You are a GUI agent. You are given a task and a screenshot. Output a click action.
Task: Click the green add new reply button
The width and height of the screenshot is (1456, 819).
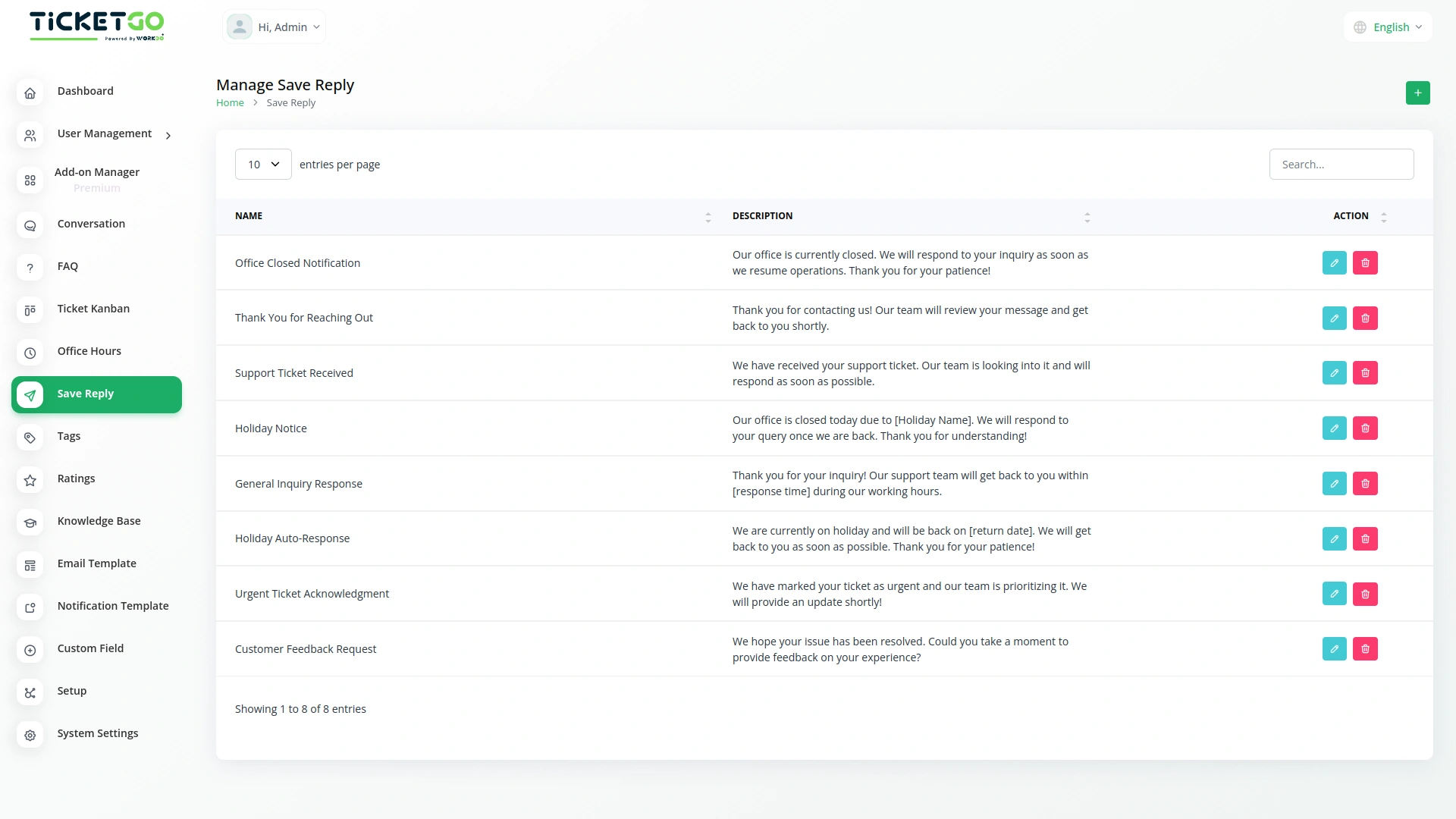[1418, 93]
